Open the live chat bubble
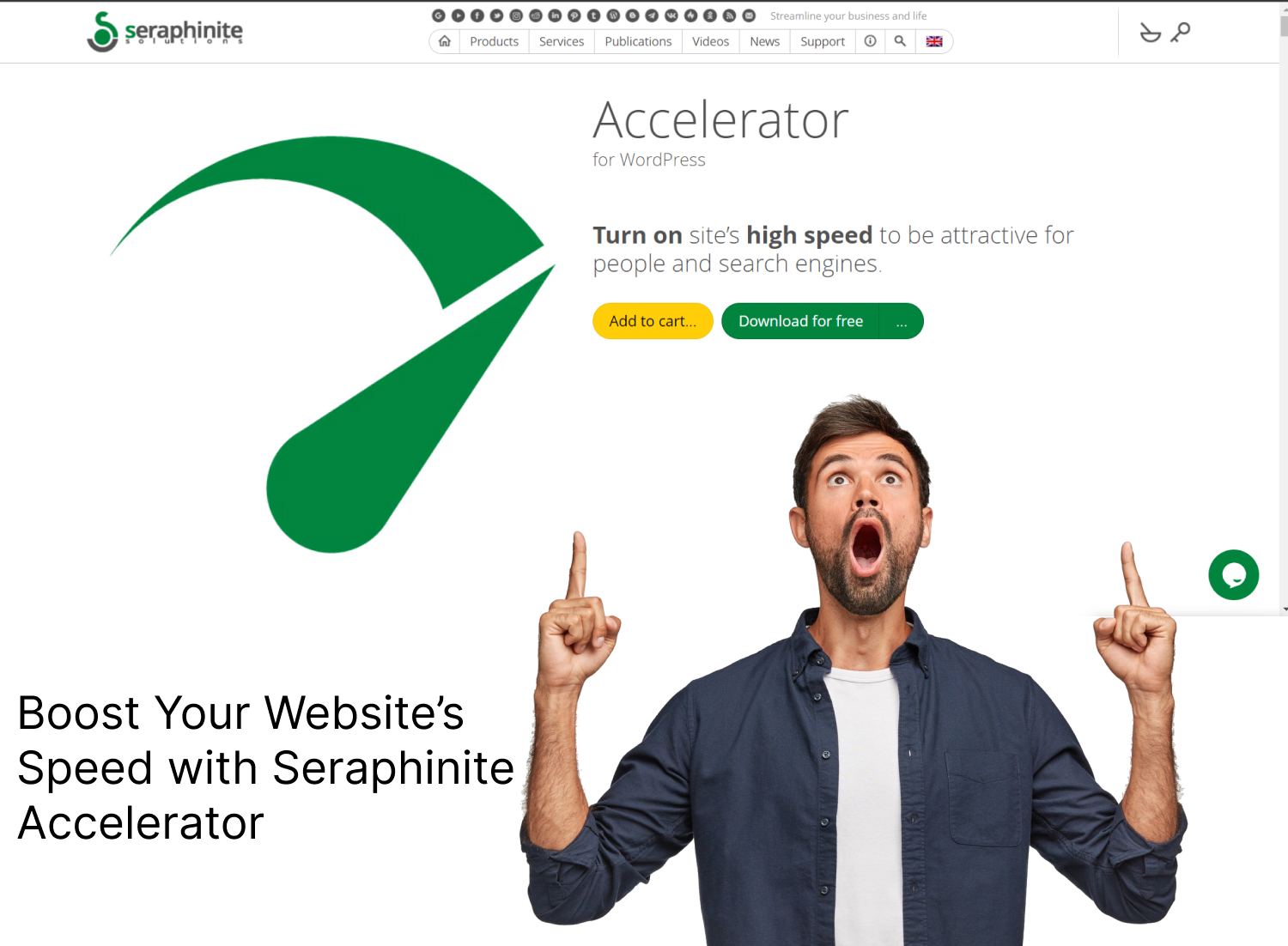Screen dimensions: 1288x946 (1234, 575)
